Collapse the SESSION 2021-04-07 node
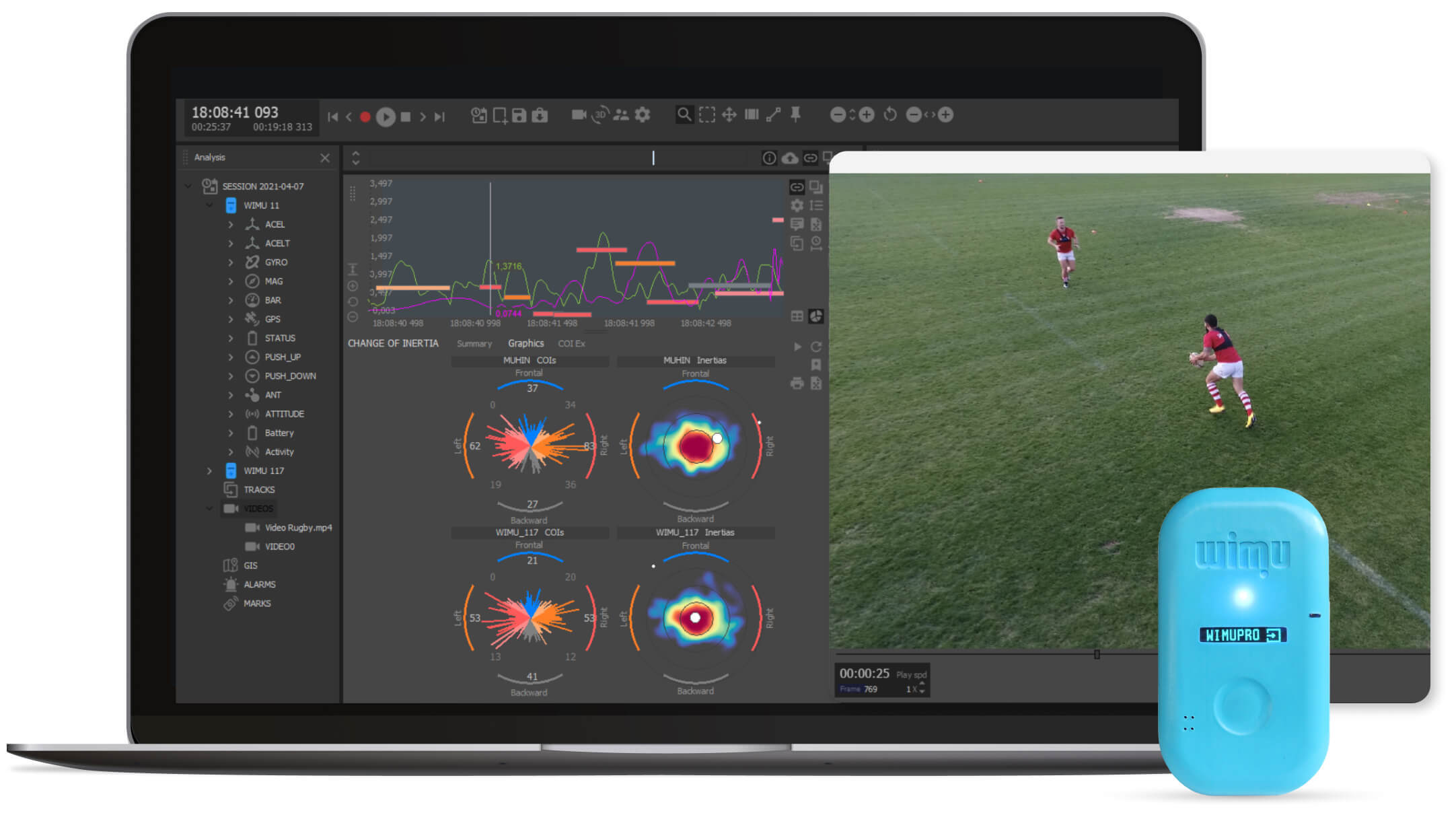Viewport: 1456px width, 817px height. tap(188, 186)
